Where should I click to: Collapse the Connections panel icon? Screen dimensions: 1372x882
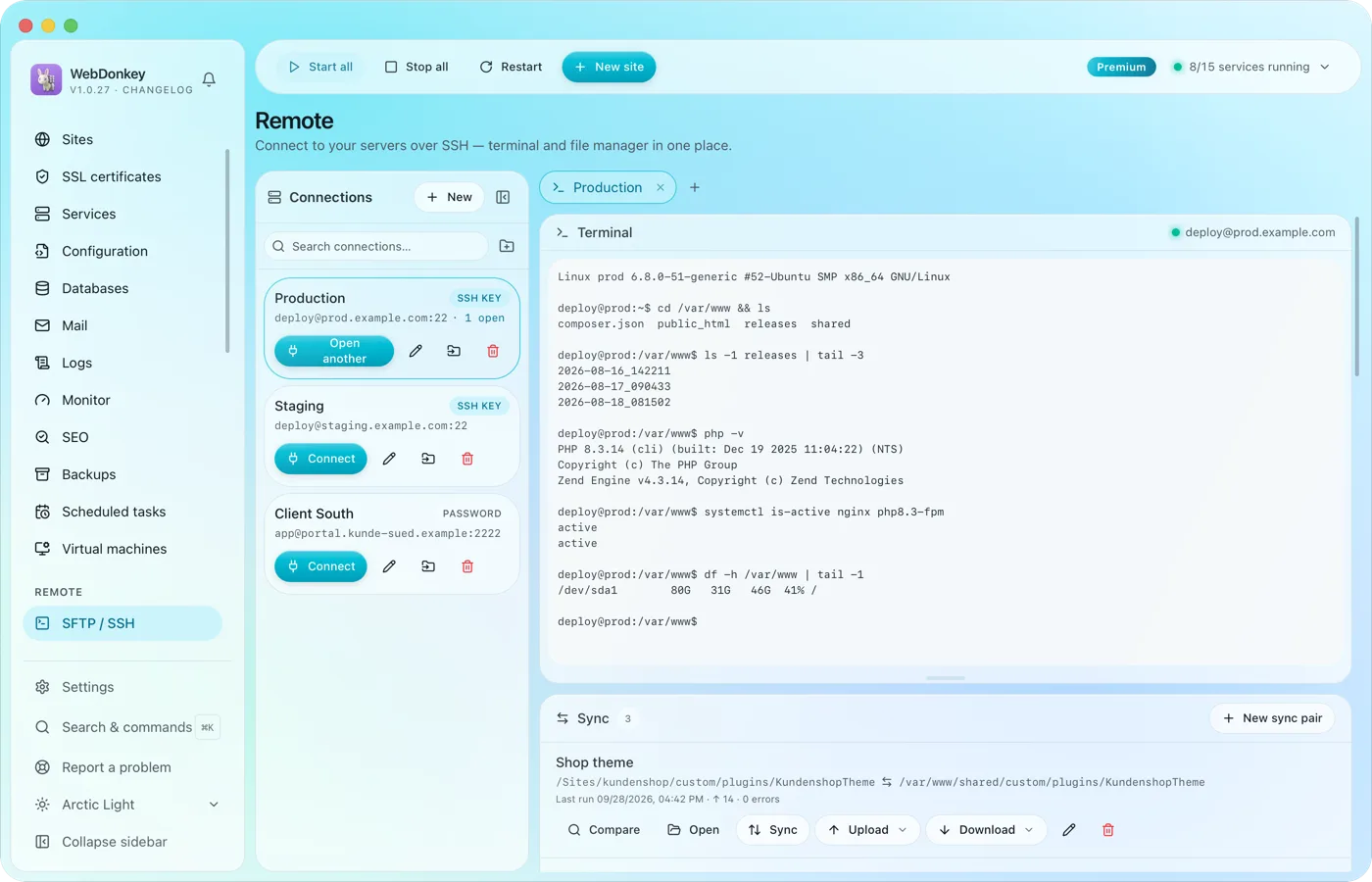click(503, 197)
